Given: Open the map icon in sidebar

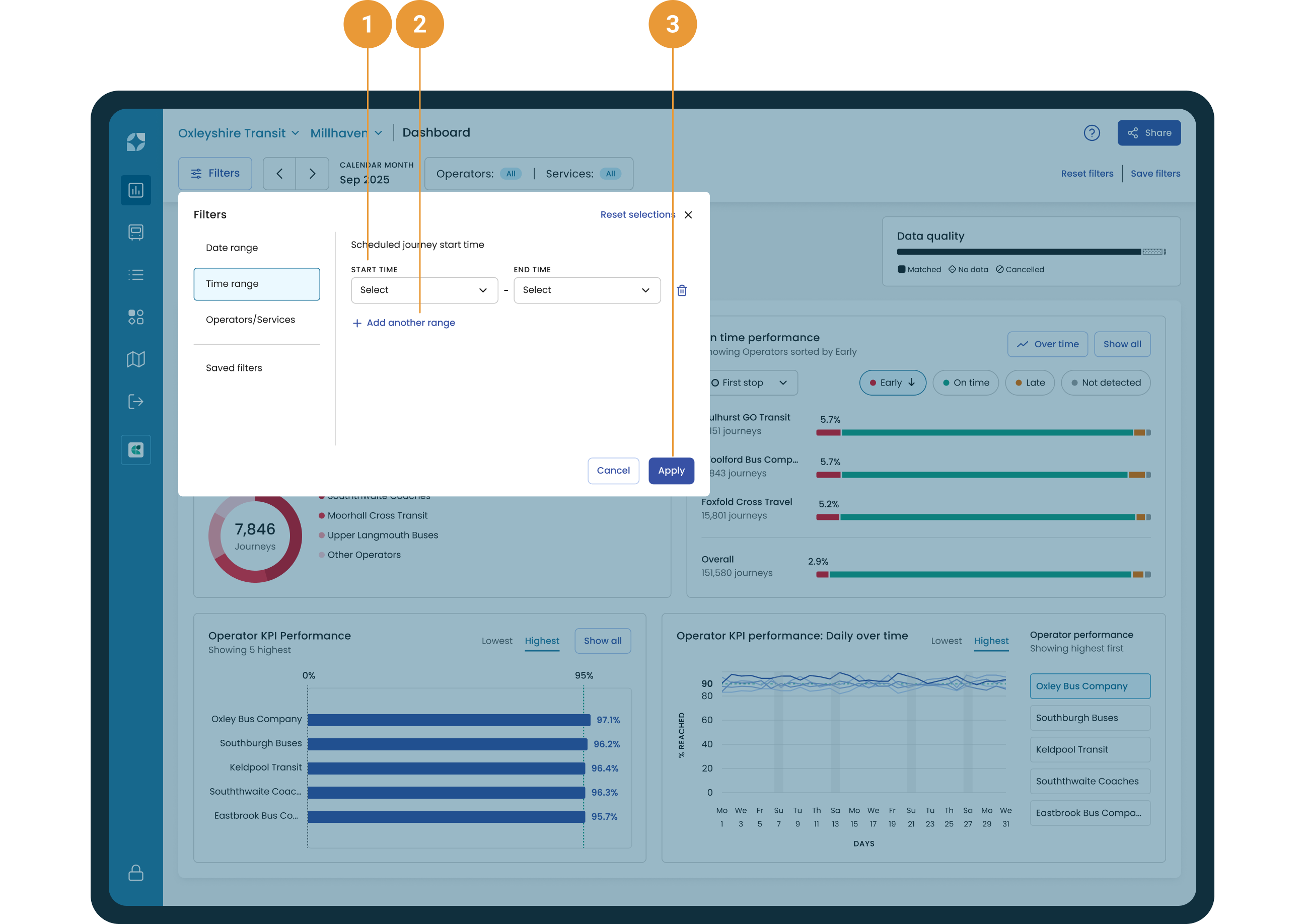Looking at the screenshot, I should pyautogui.click(x=135, y=359).
